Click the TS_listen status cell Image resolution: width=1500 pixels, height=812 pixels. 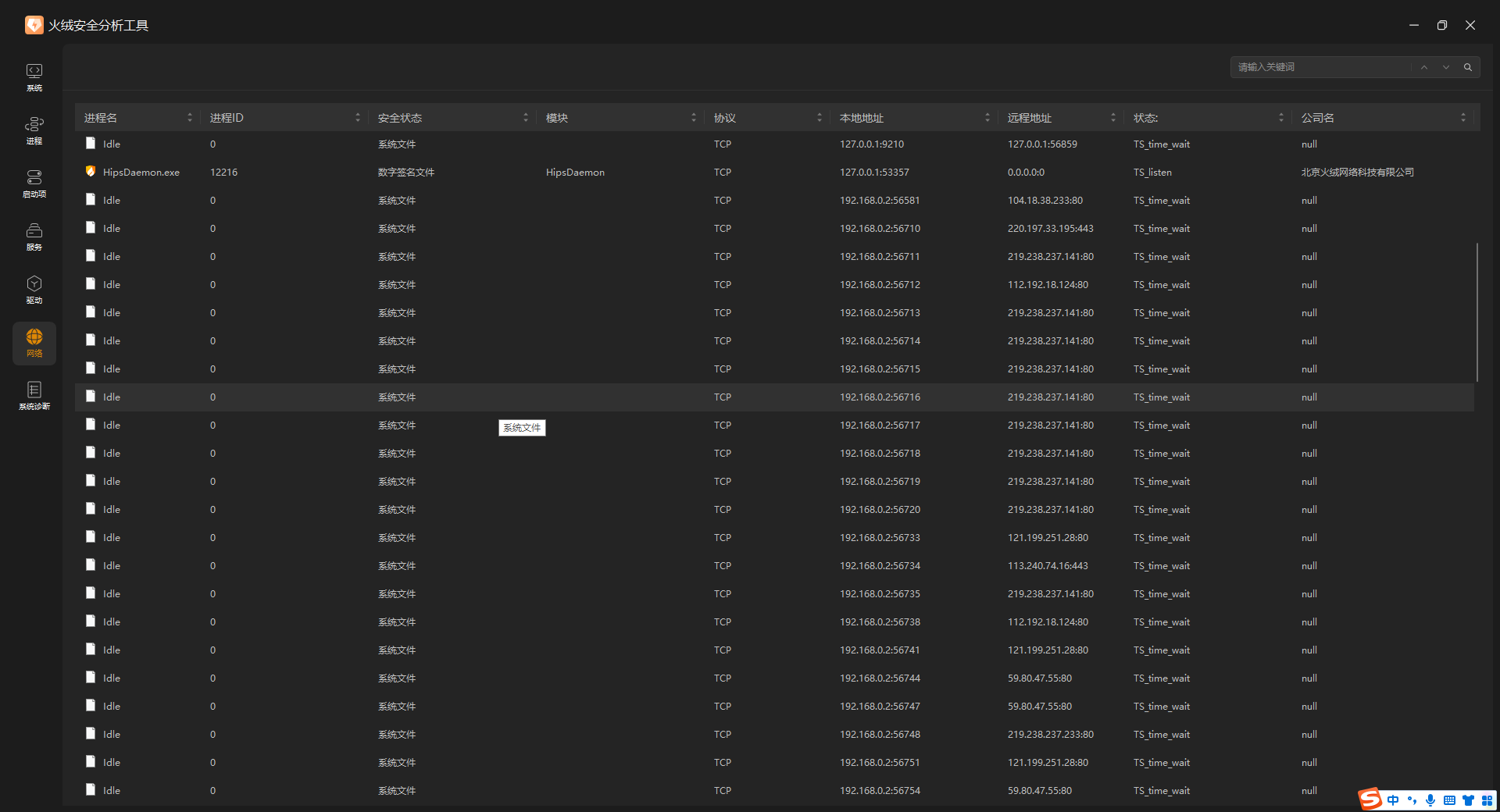1152,173
